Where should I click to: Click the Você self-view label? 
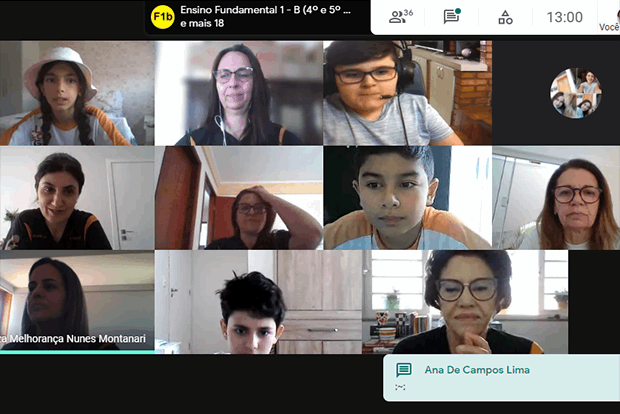coord(609,27)
